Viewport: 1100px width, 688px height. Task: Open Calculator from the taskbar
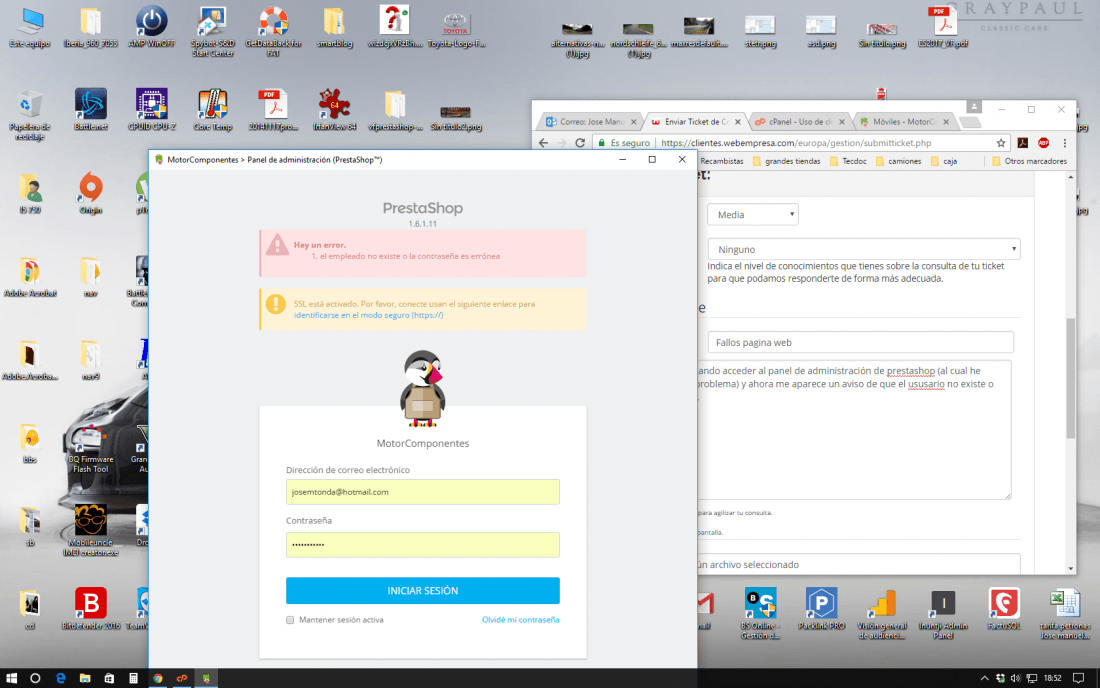pyautogui.click(x=133, y=678)
